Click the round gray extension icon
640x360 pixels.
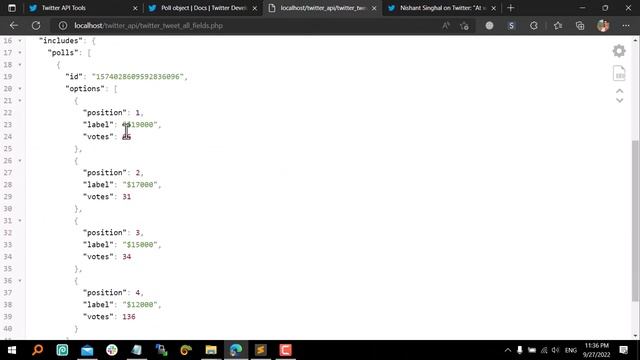pos(489,25)
